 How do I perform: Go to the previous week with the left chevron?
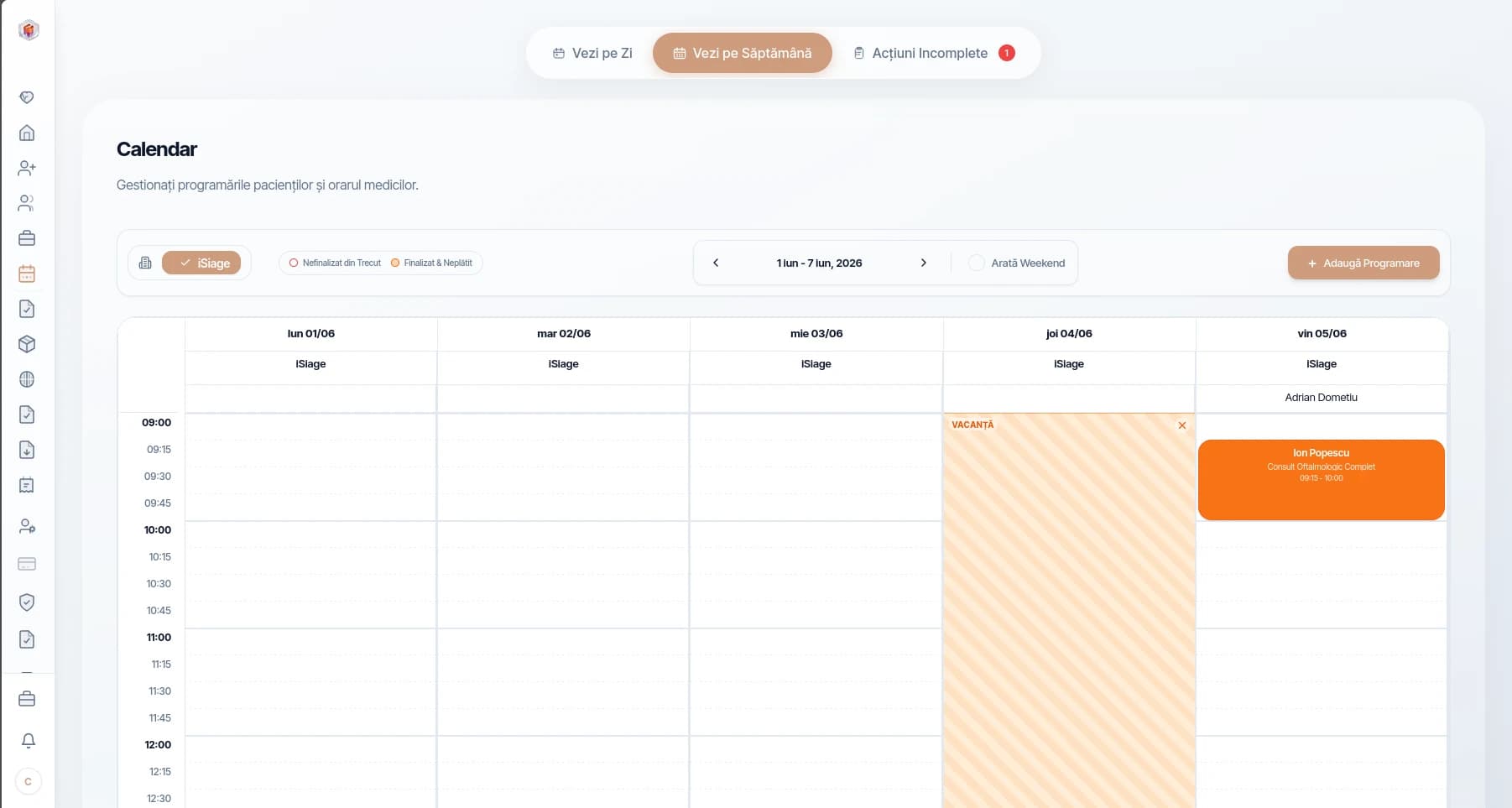[716, 263]
